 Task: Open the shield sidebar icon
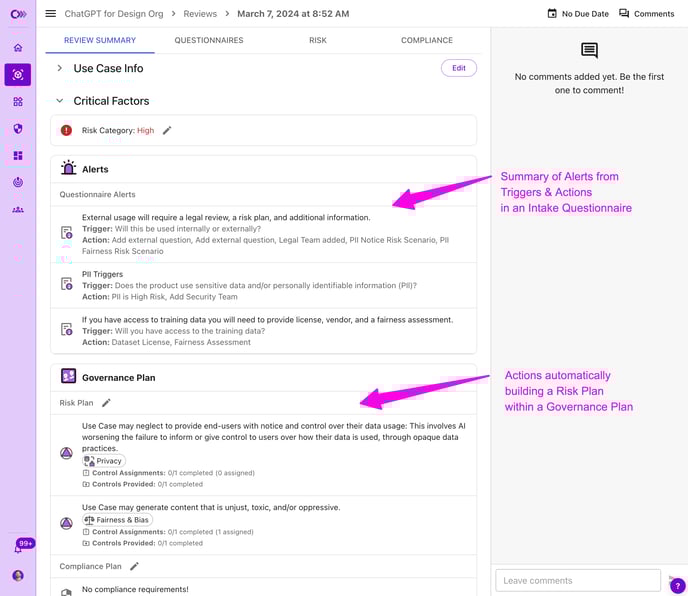[18, 129]
